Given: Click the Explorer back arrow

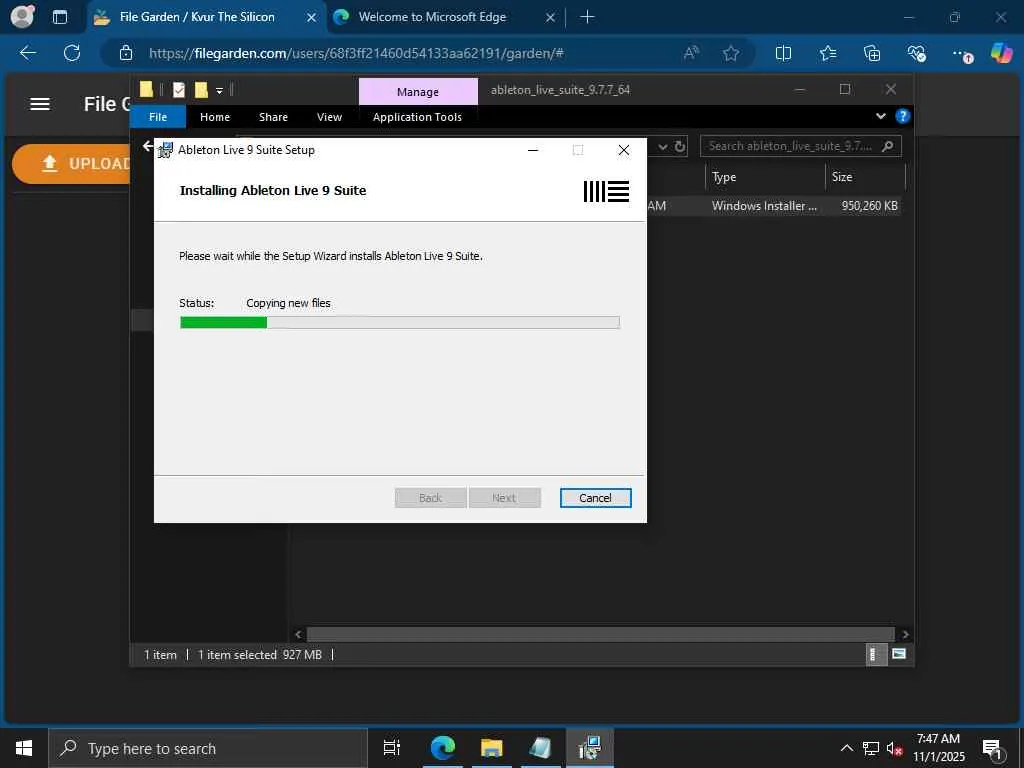Looking at the screenshot, I should [x=148, y=146].
